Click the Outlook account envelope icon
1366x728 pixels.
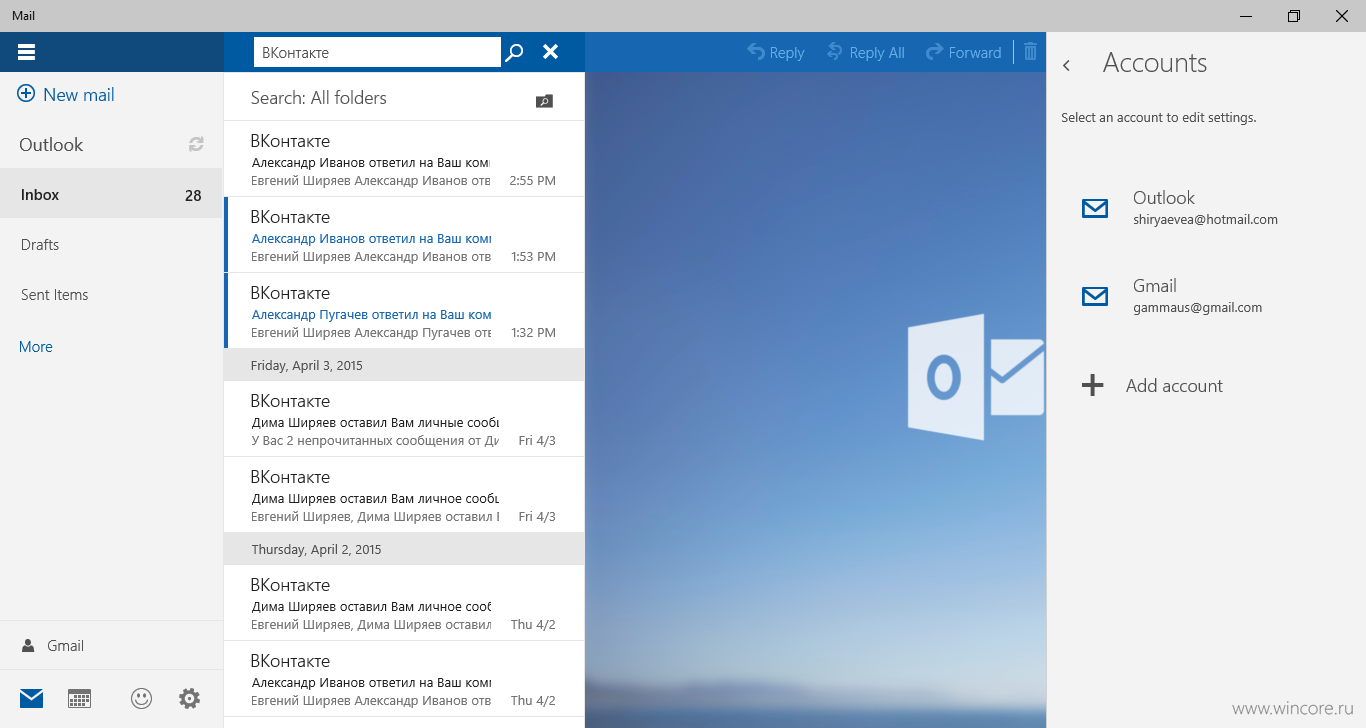tap(1095, 208)
